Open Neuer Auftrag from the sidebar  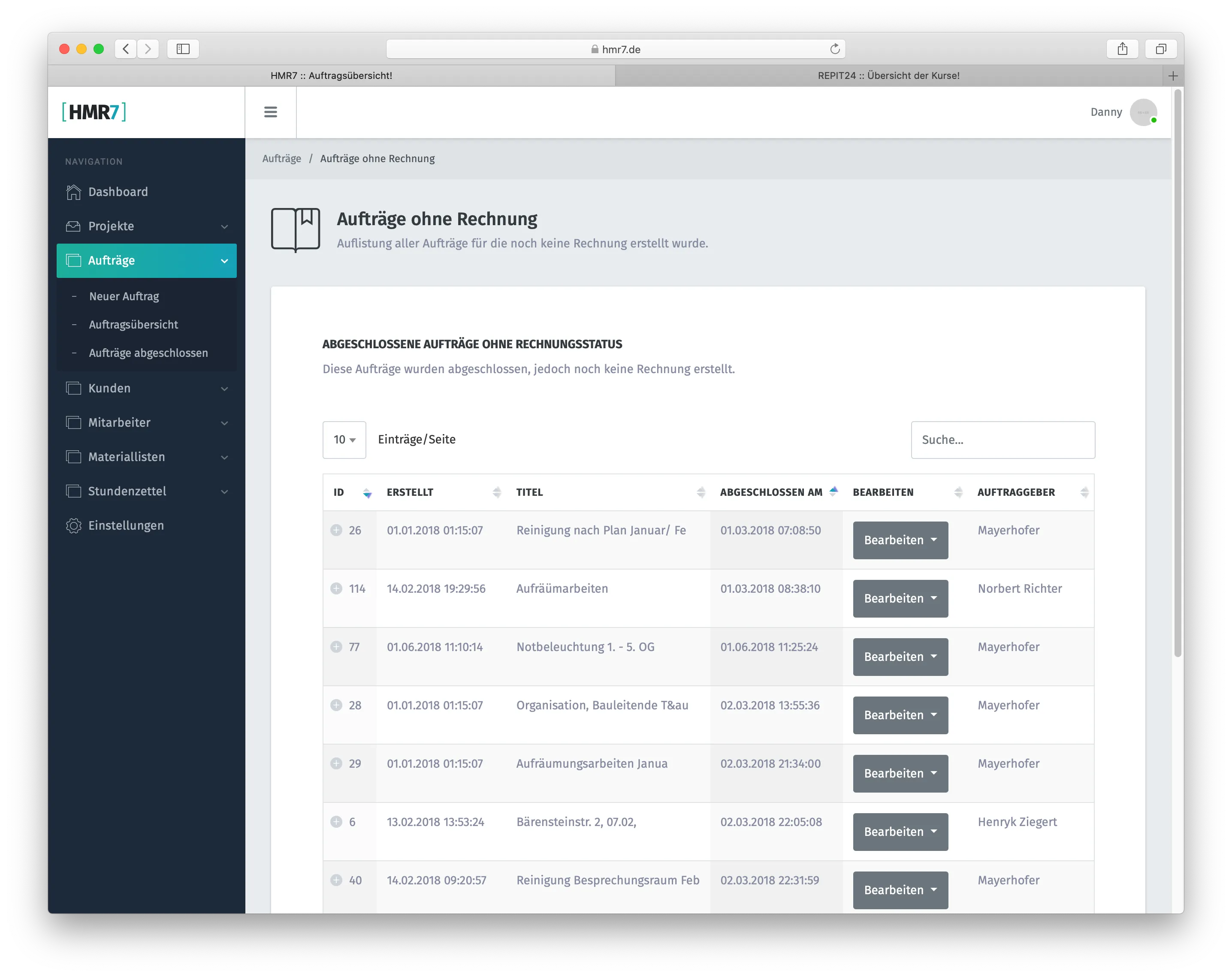[124, 296]
